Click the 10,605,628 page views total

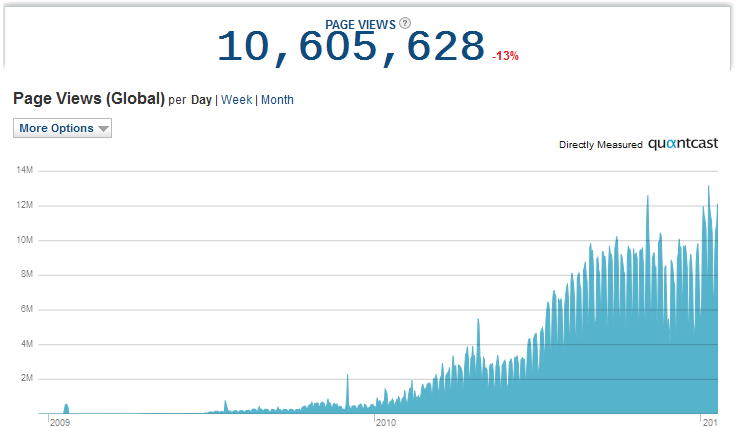(351, 47)
